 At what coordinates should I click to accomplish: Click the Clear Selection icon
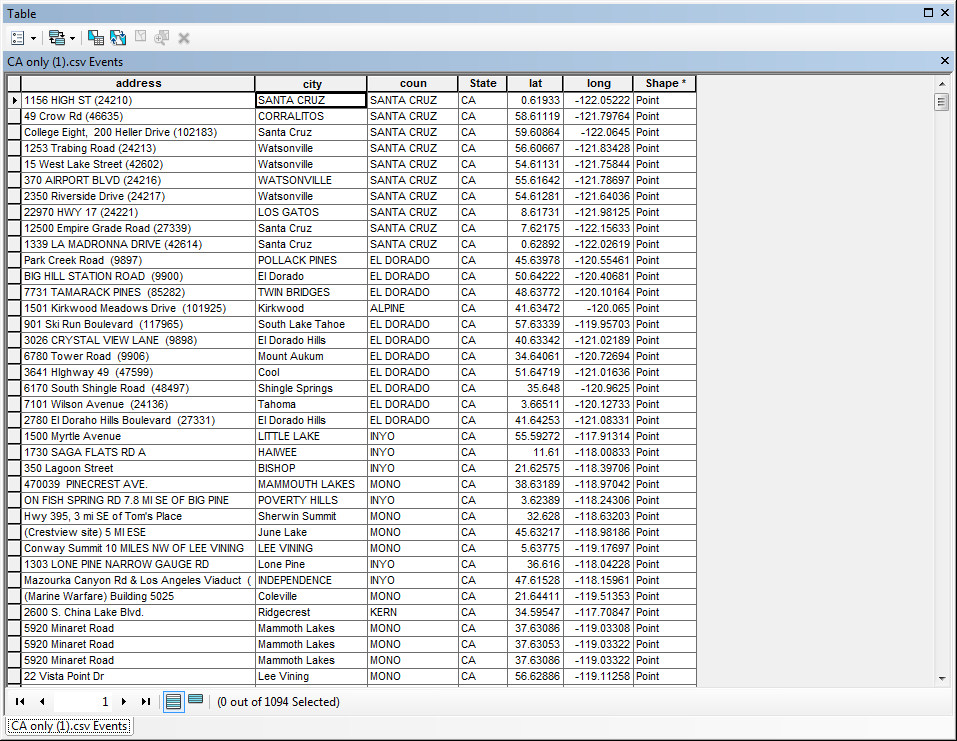pos(140,37)
